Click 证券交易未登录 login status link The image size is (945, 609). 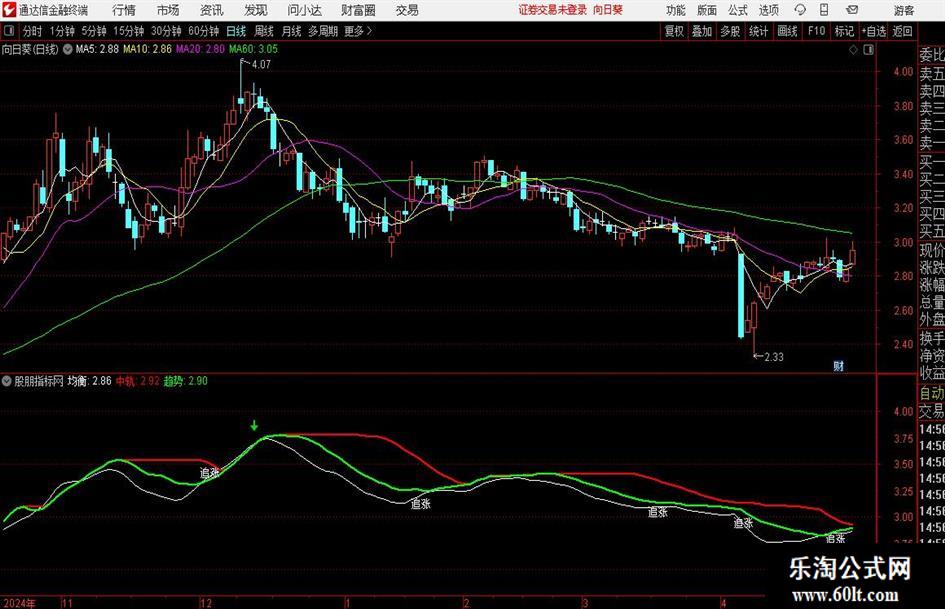[x=553, y=10]
